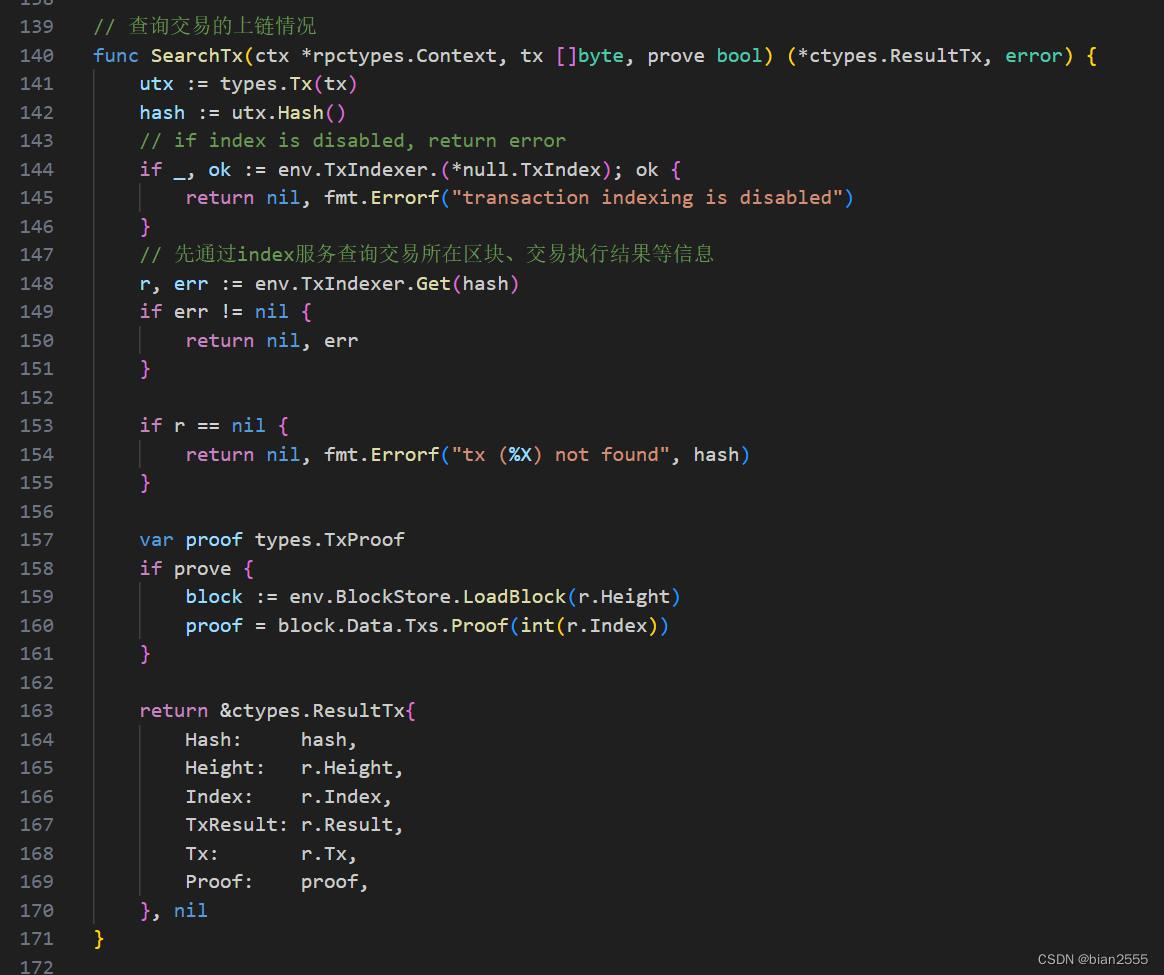Click "types.TxProof" on line 157
Image resolution: width=1164 pixels, height=975 pixels.
330,540
